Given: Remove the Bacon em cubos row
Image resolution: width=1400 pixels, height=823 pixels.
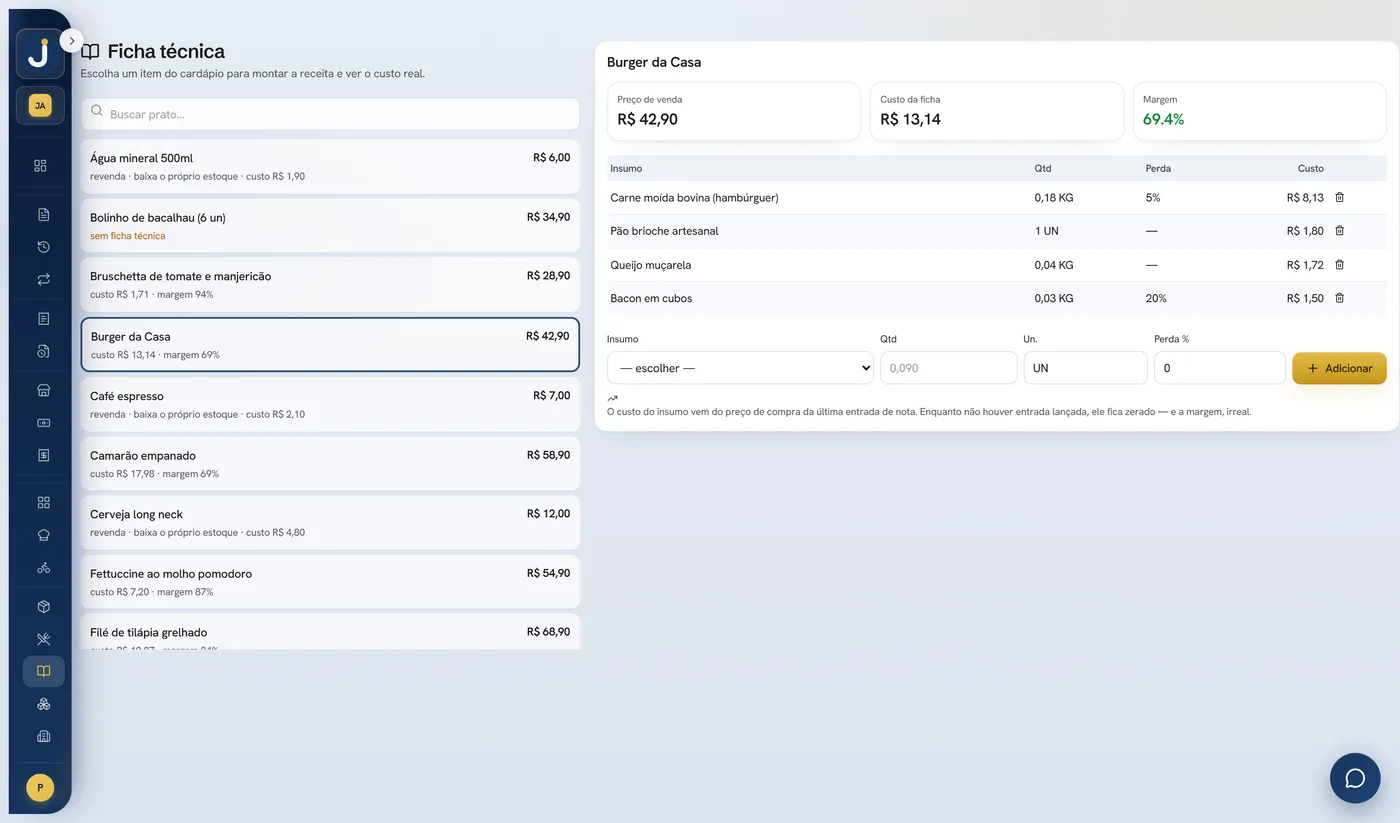Looking at the screenshot, I should pyautogui.click(x=1340, y=298).
